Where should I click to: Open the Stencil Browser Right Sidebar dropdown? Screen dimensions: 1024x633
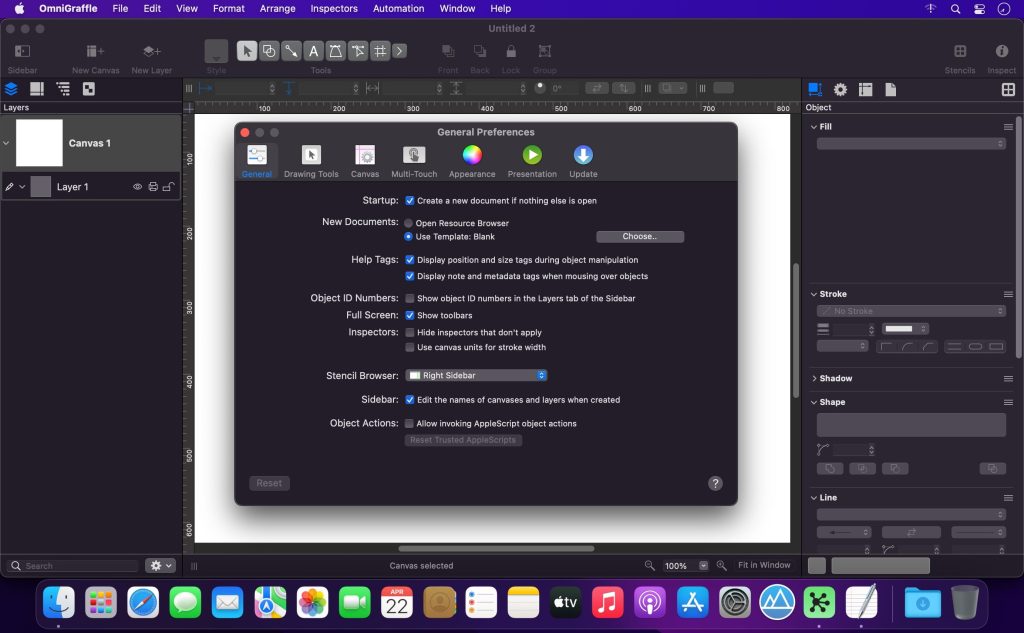[x=476, y=376]
